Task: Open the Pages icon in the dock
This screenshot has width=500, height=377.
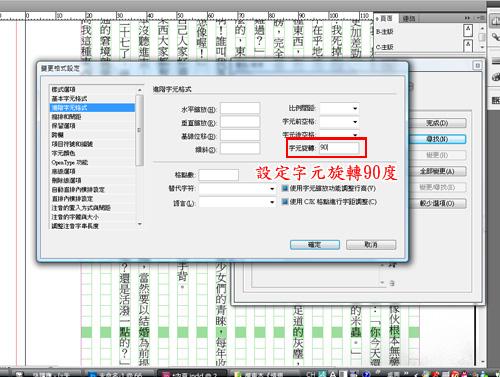Action: click(x=495, y=21)
